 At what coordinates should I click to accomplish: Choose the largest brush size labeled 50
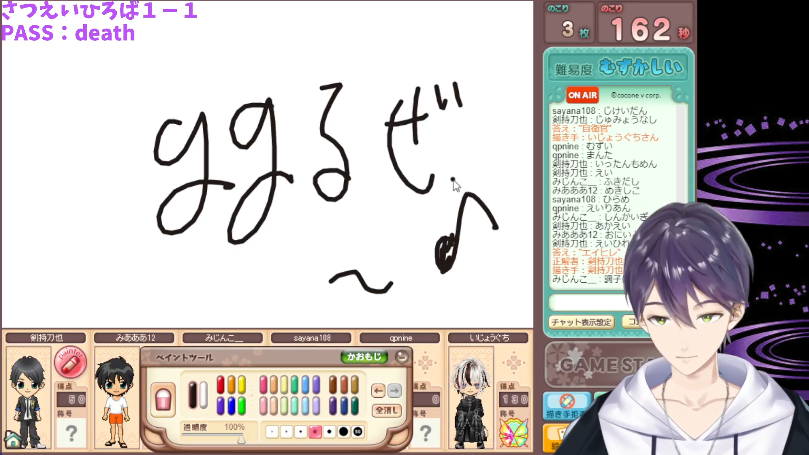click(x=358, y=431)
